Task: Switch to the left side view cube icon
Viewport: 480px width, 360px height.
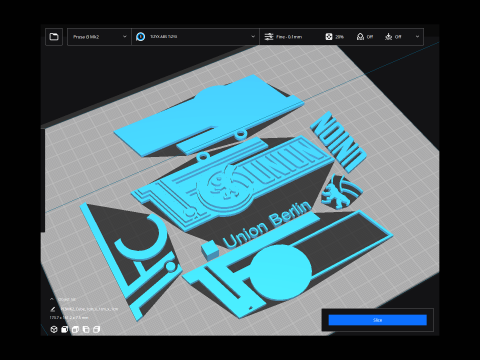Action: 86,329
